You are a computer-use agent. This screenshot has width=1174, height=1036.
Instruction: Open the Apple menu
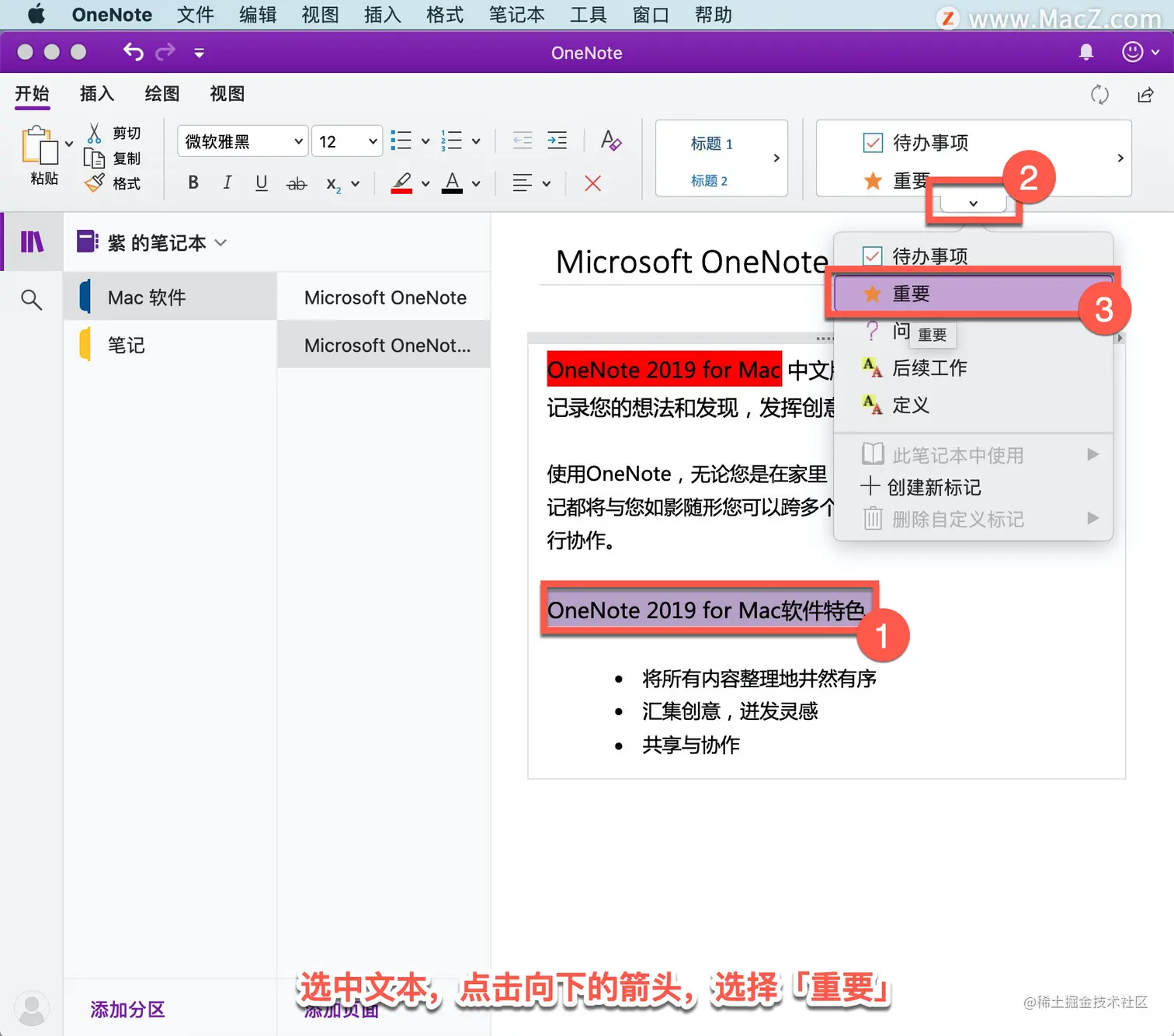[36, 15]
